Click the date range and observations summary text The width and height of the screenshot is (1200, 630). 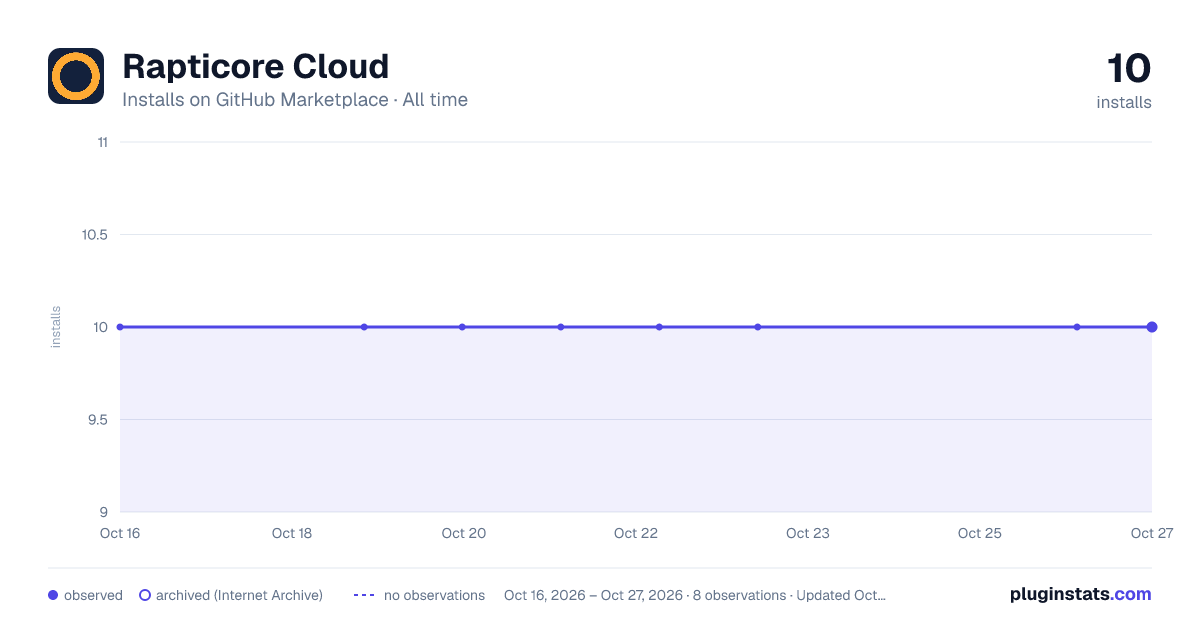pyautogui.click(x=695, y=595)
